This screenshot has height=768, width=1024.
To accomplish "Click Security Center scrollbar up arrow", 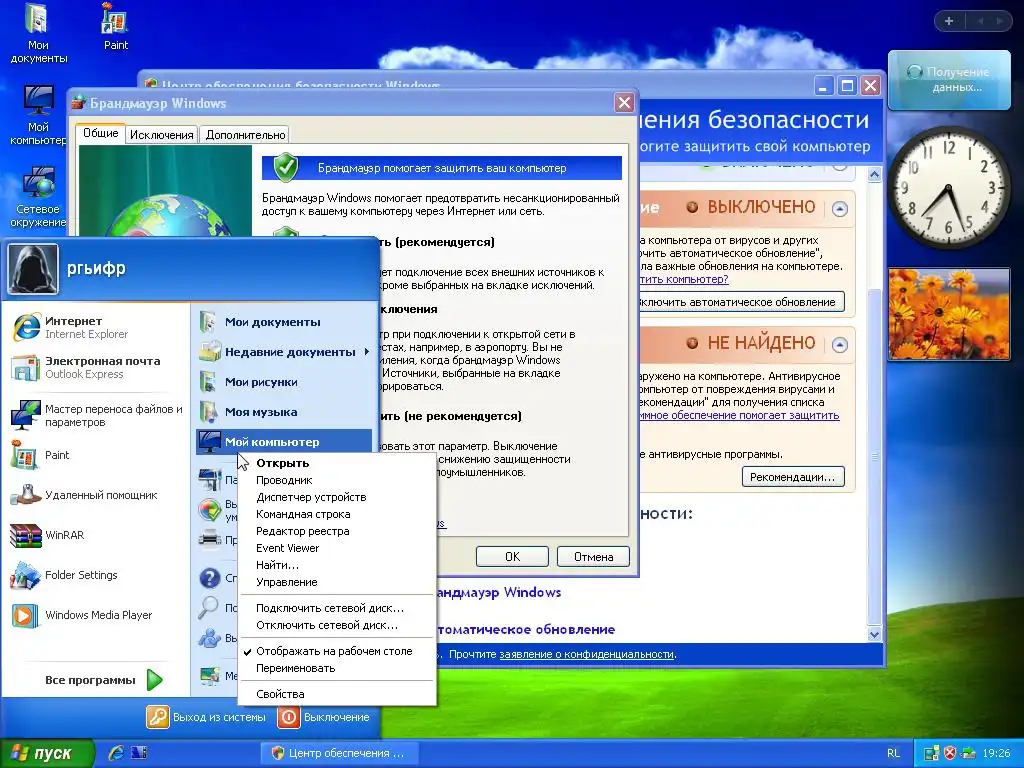I will click(x=874, y=175).
